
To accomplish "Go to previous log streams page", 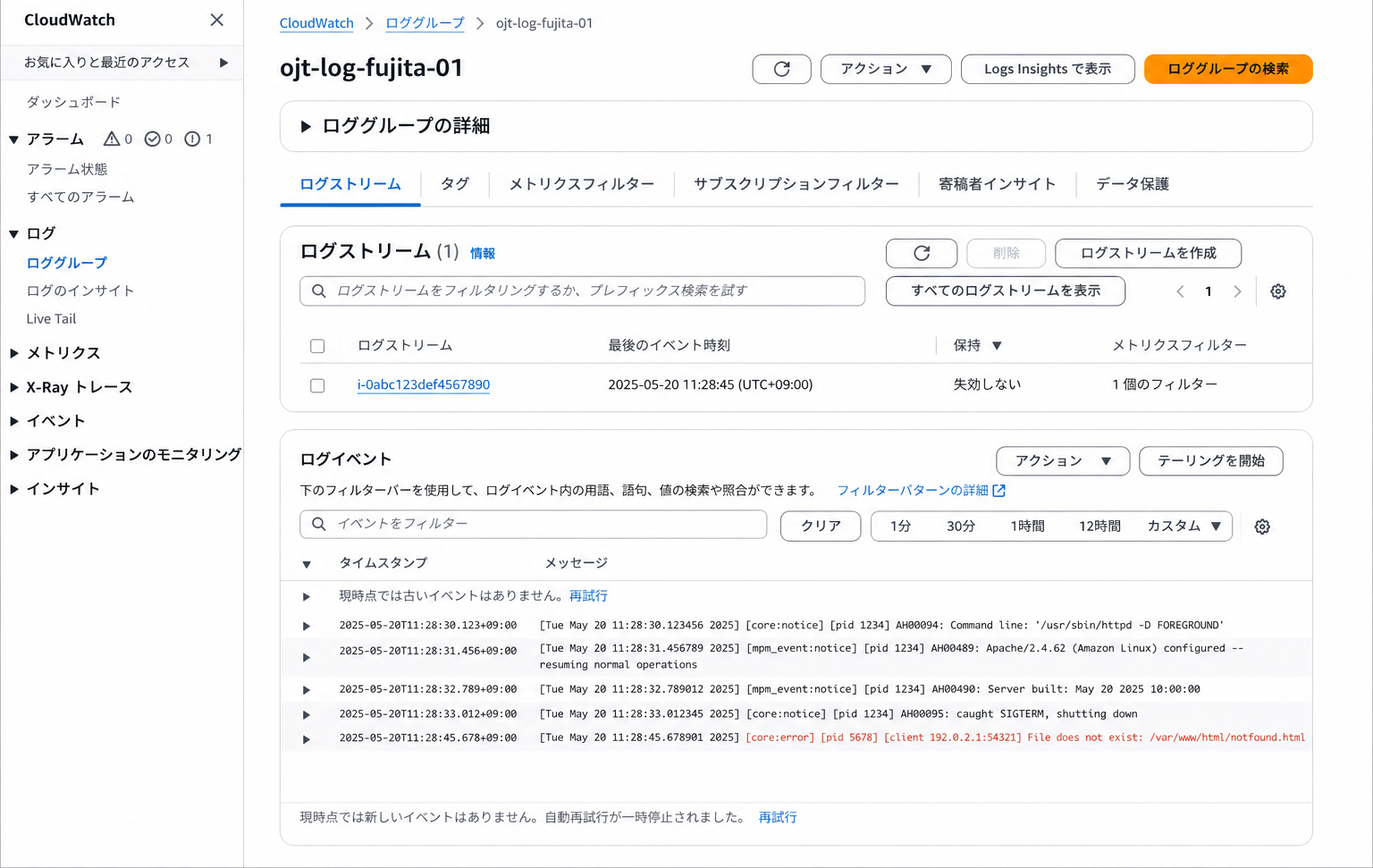I will coord(1180,291).
